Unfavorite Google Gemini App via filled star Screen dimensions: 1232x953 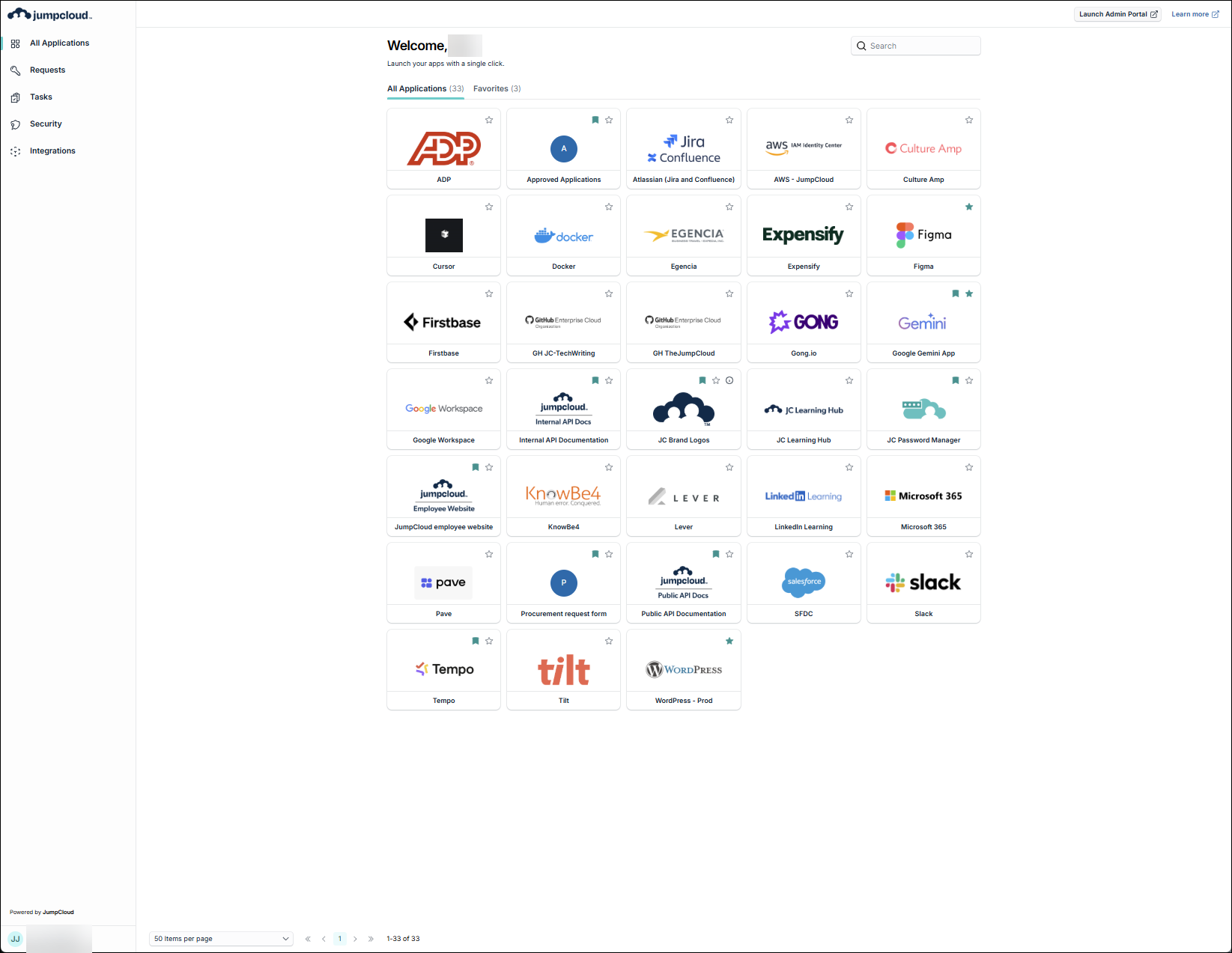tap(969, 293)
